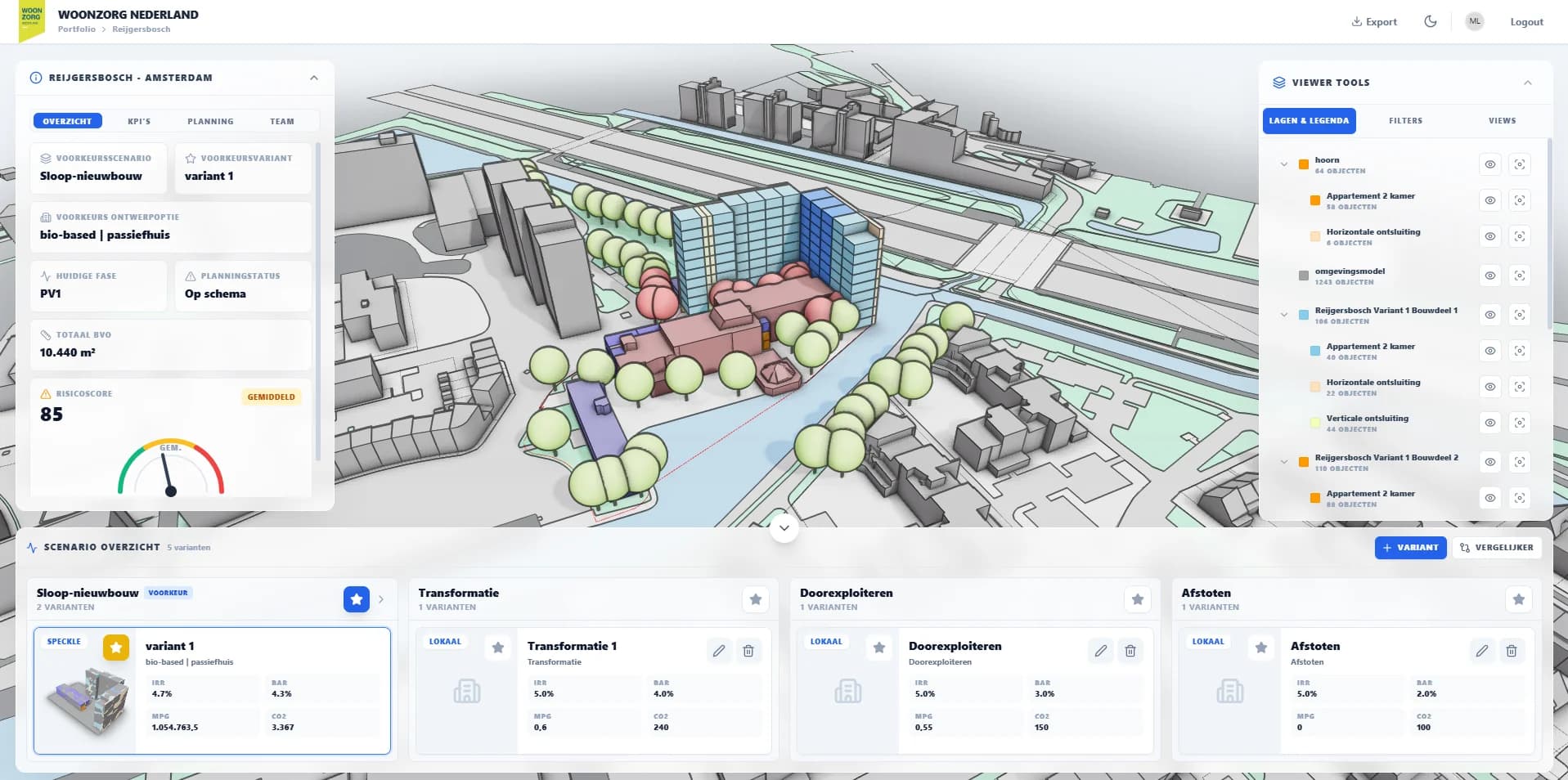Delete the Doorexploiteren variant

pyautogui.click(x=1130, y=651)
